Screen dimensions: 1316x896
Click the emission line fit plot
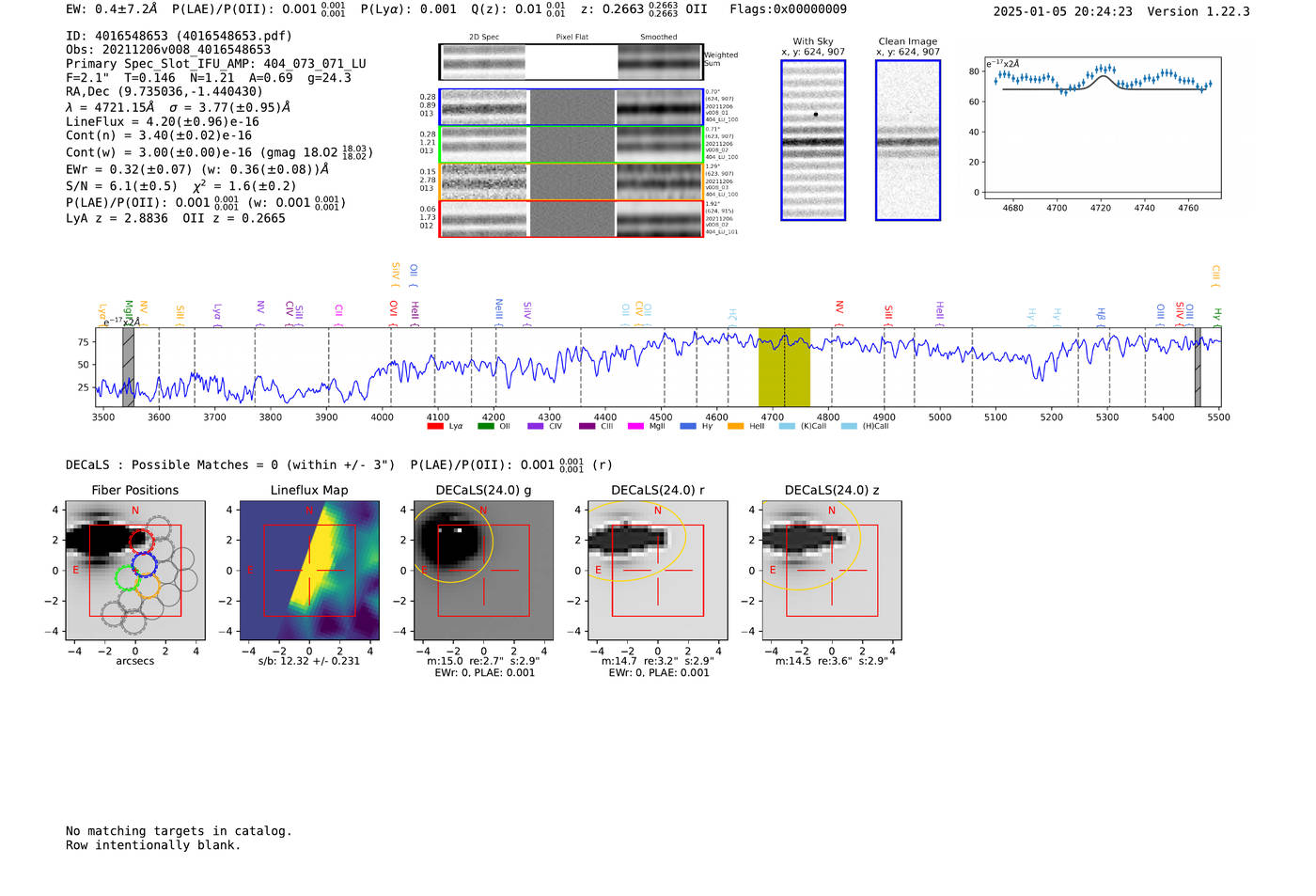point(1103,127)
